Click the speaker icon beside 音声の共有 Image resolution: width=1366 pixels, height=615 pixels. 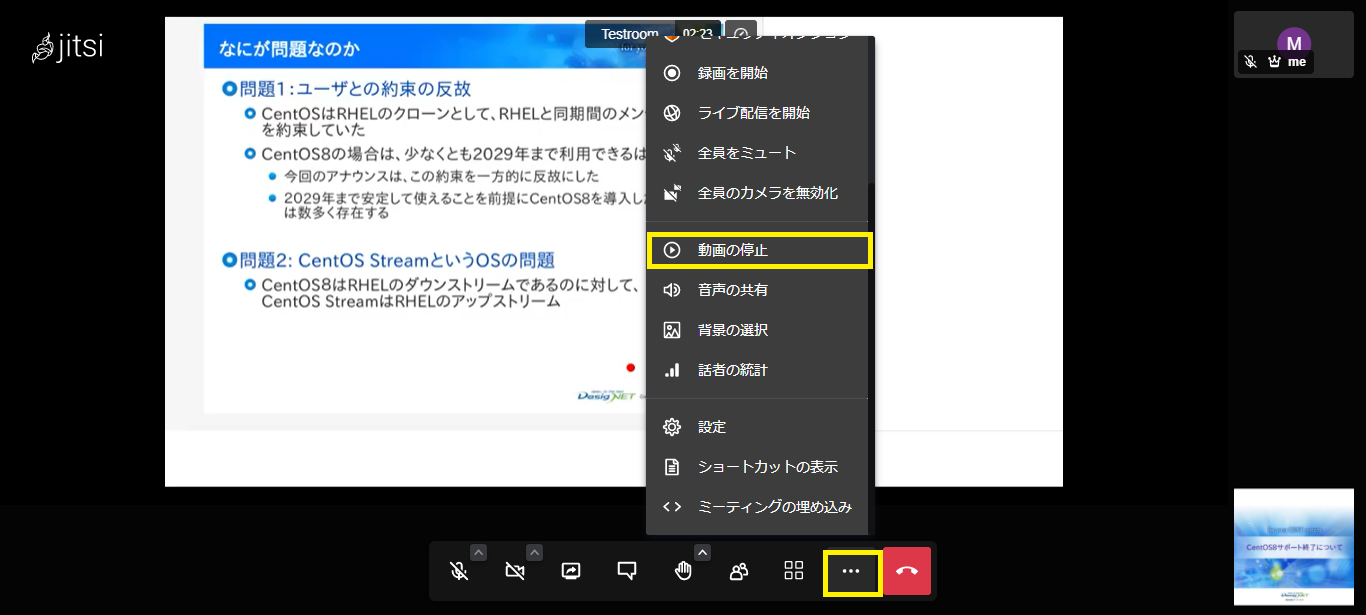(672, 290)
